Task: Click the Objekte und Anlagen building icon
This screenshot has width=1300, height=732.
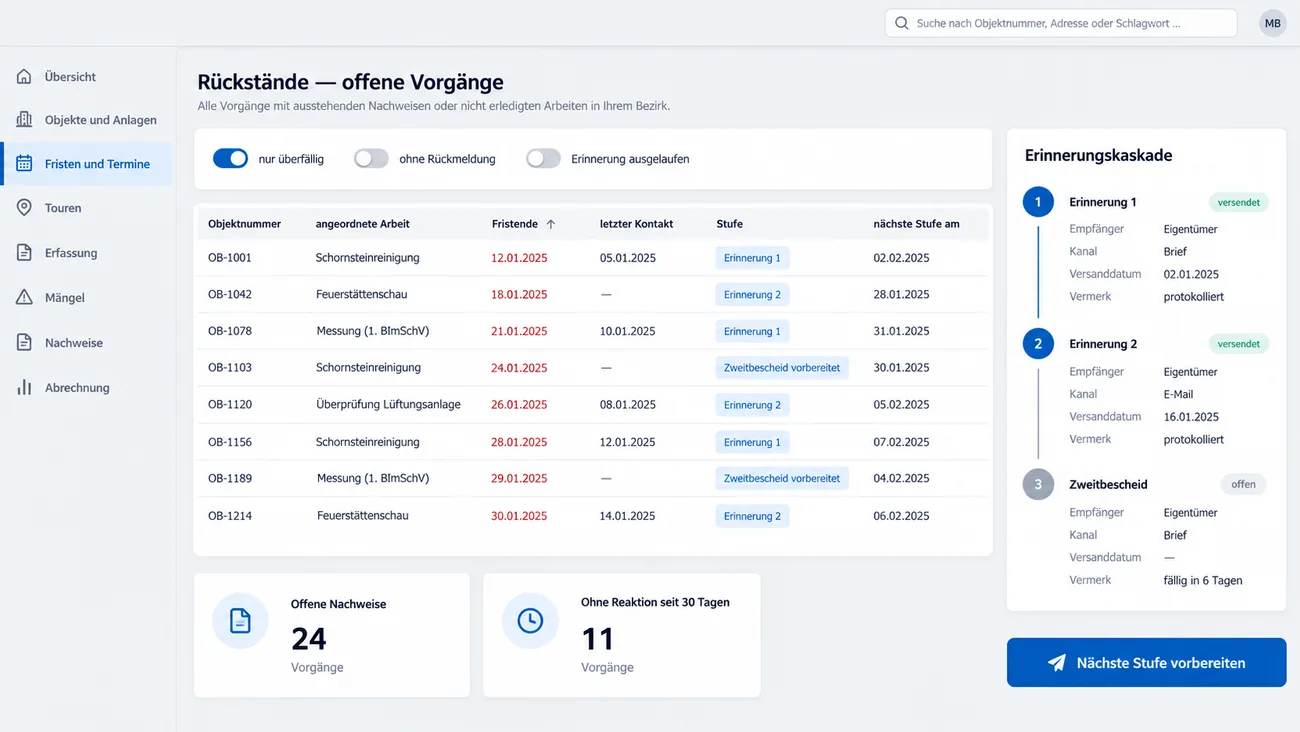Action: (24, 120)
